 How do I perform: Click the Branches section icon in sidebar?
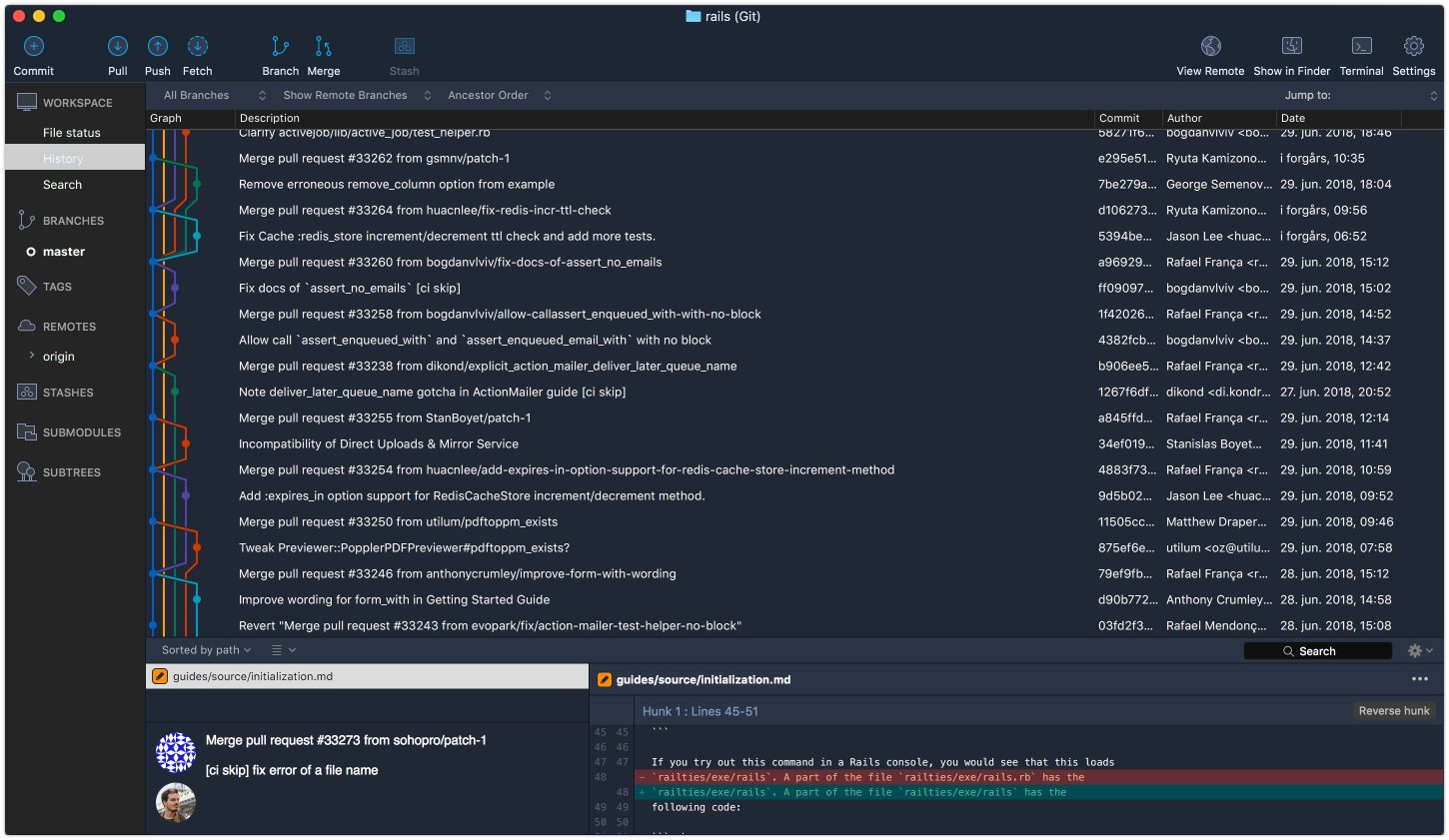(27, 221)
